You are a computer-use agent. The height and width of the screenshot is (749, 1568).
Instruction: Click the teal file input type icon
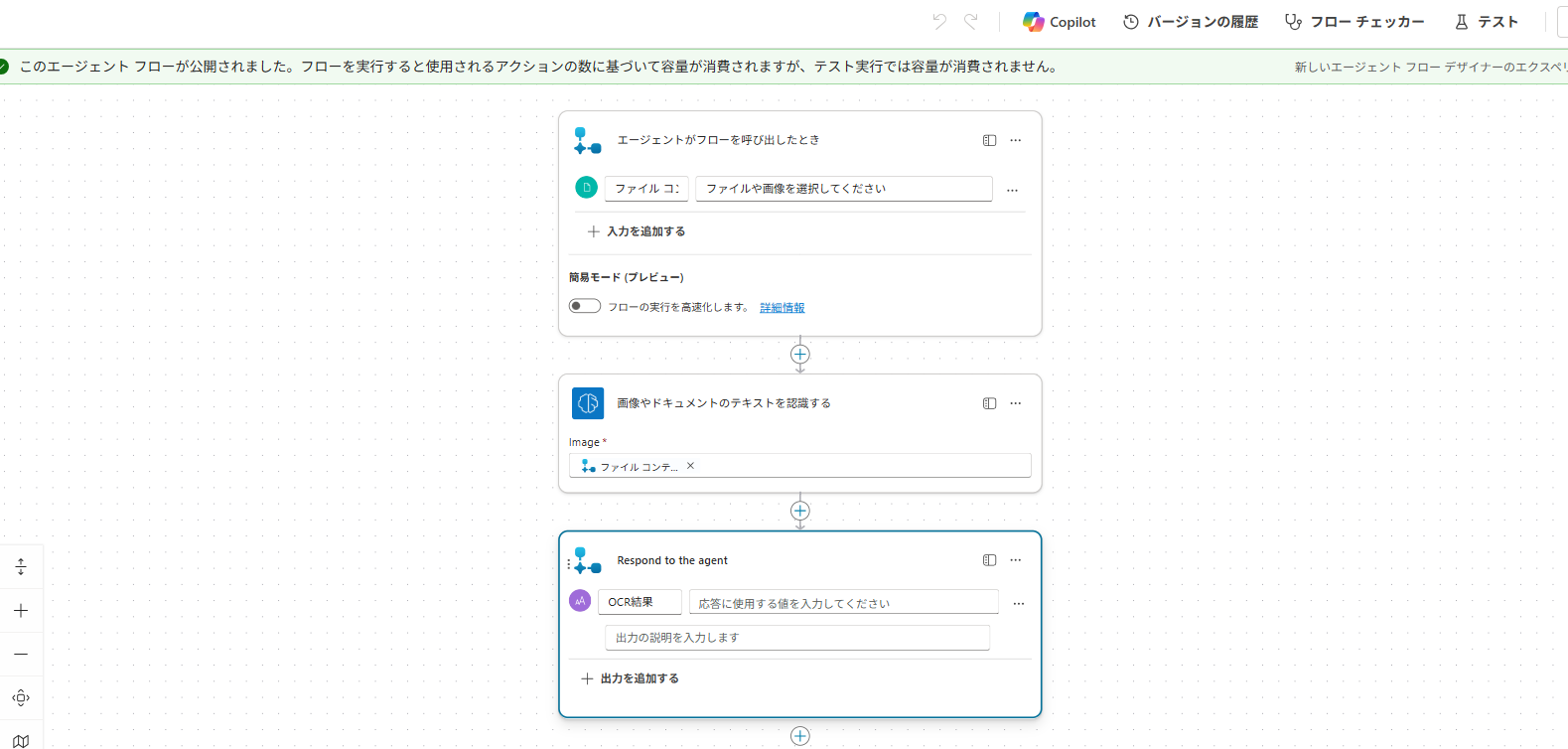pyautogui.click(x=587, y=187)
